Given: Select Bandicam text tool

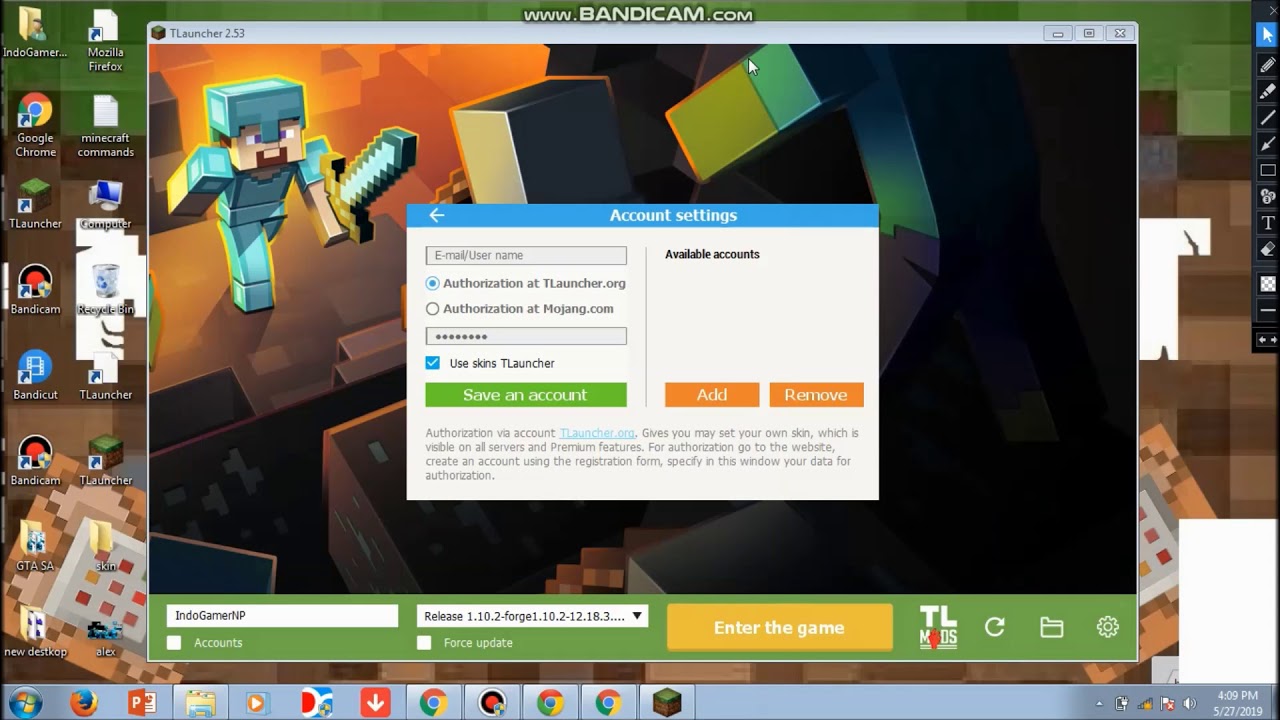Looking at the screenshot, I should pos(1268,222).
